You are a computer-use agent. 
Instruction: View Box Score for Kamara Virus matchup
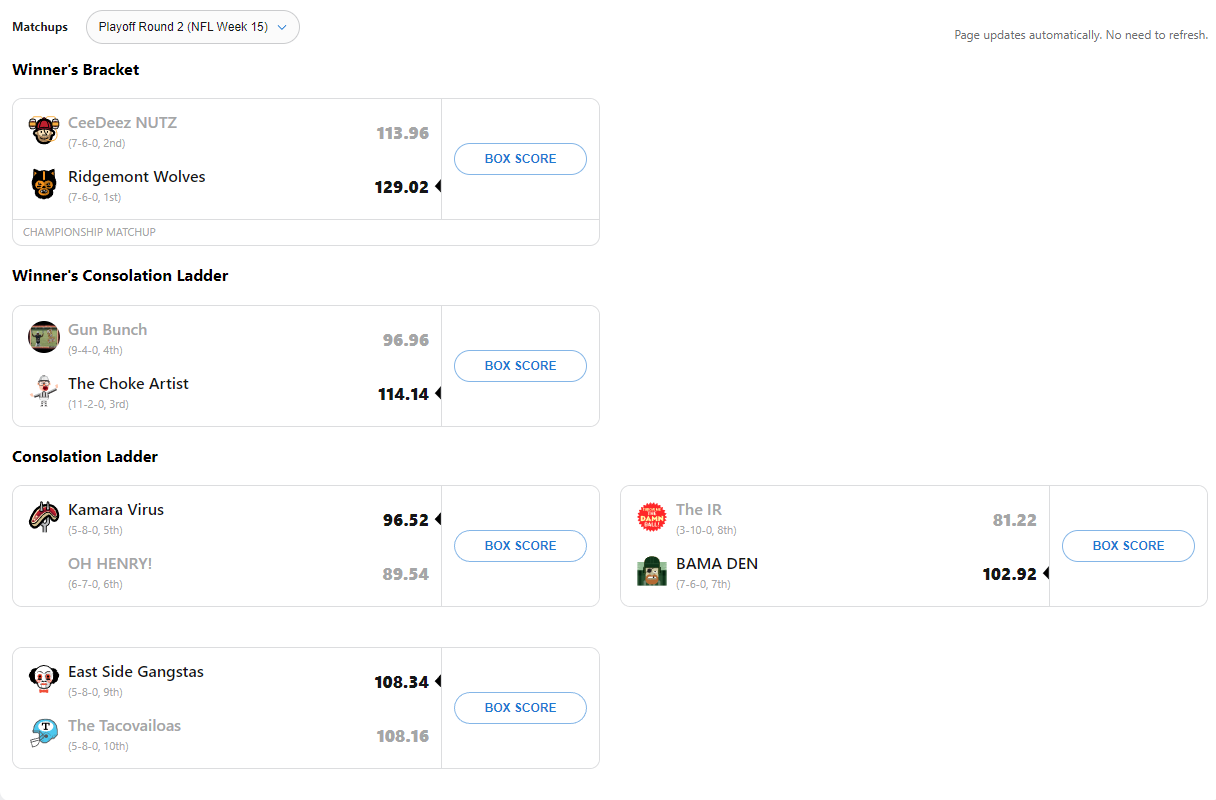520,546
